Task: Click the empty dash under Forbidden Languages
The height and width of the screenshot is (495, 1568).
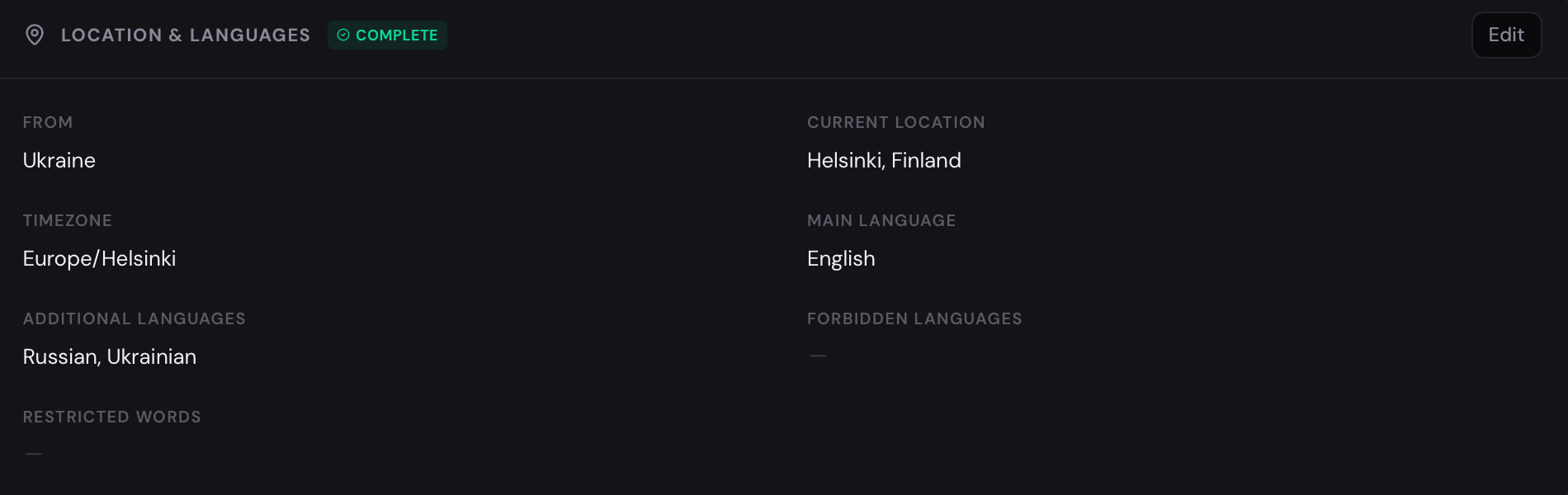Action: [x=818, y=356]
